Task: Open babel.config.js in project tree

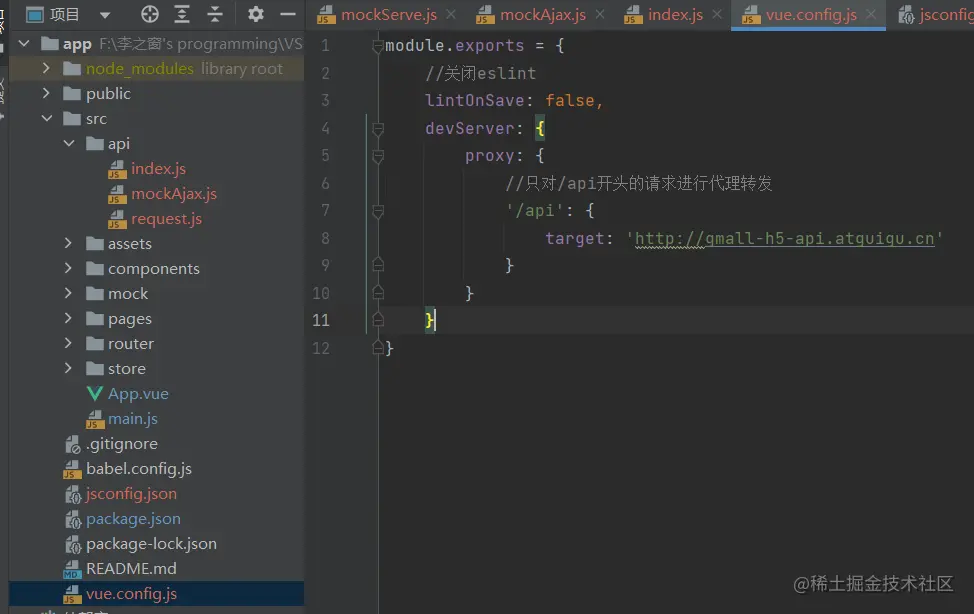Action: point(139,469)
